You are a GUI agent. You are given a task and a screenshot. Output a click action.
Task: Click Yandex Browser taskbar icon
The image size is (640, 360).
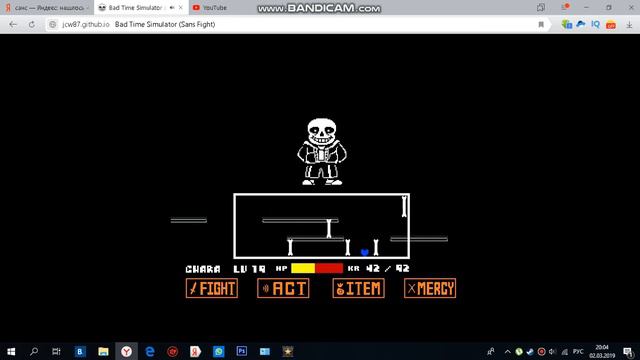point(127,351)
